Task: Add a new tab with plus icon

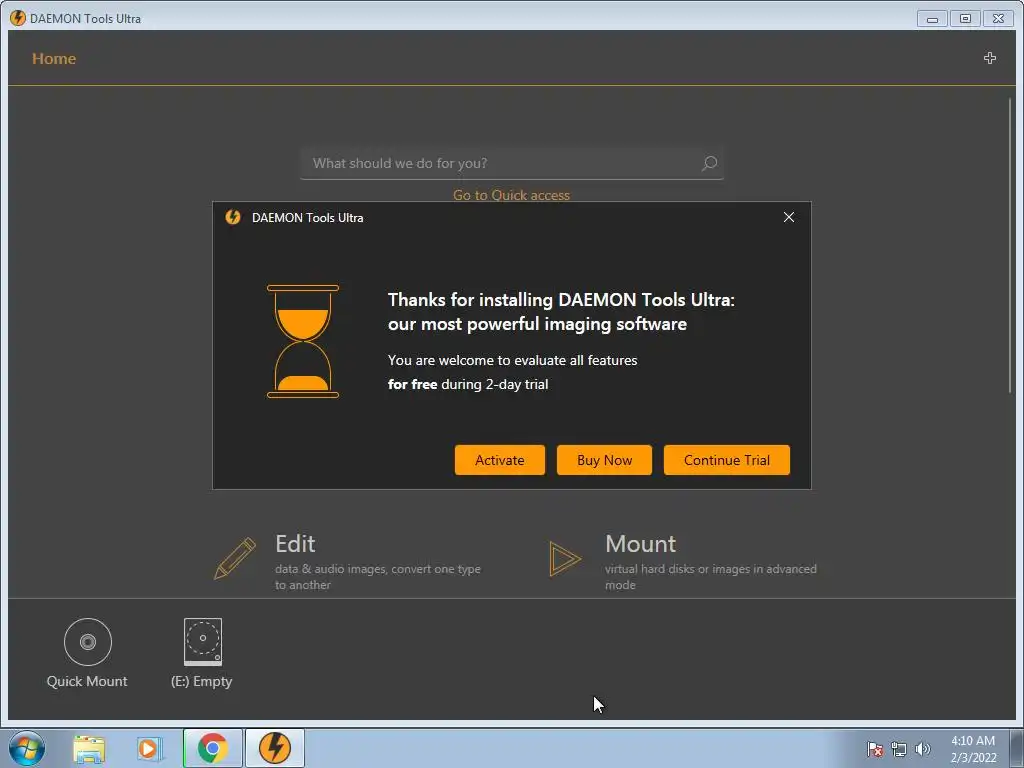Action: pyautogui.click(x=990, y=58)
